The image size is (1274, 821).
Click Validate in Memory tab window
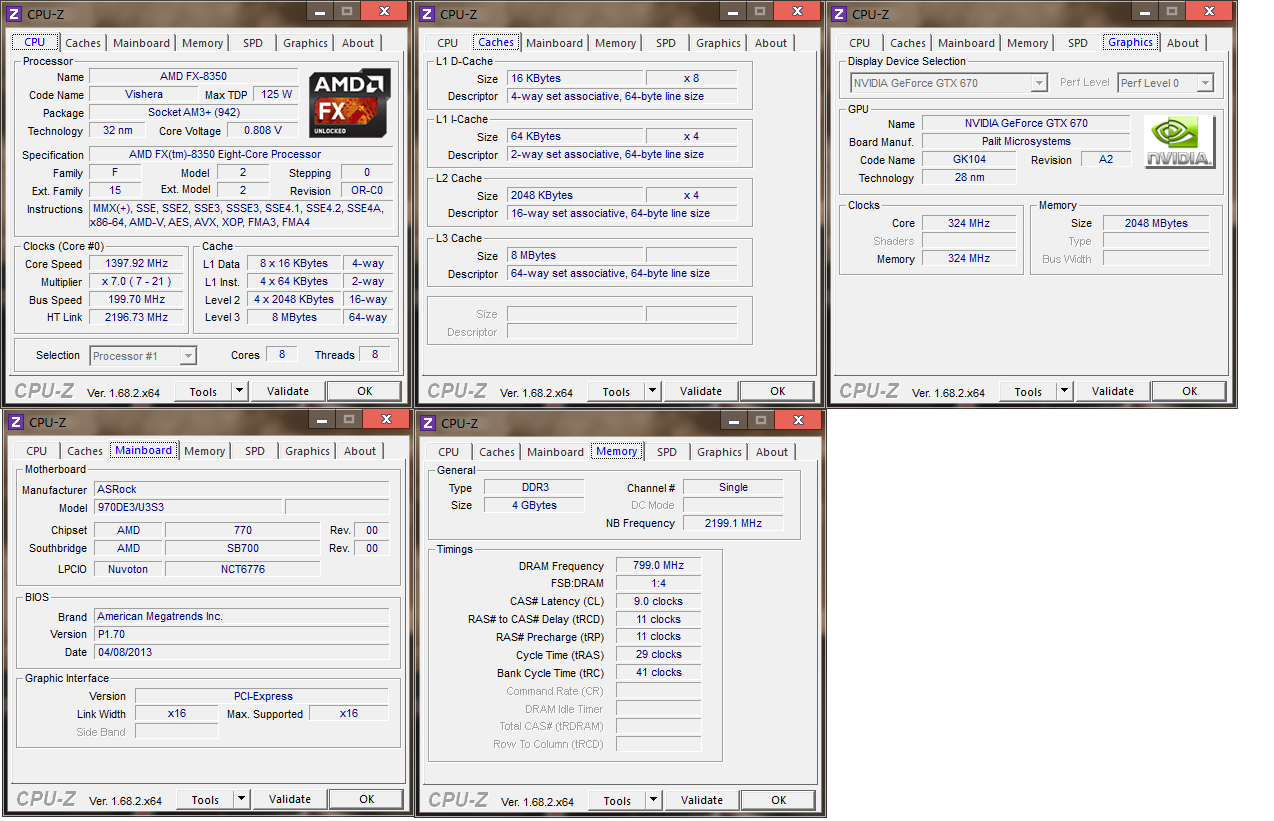click(702, 800)
